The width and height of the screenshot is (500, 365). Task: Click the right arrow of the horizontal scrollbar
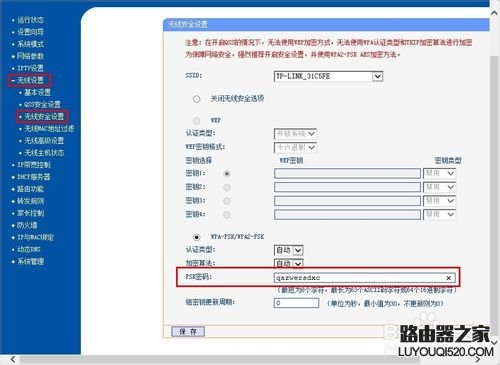point(478,359)
